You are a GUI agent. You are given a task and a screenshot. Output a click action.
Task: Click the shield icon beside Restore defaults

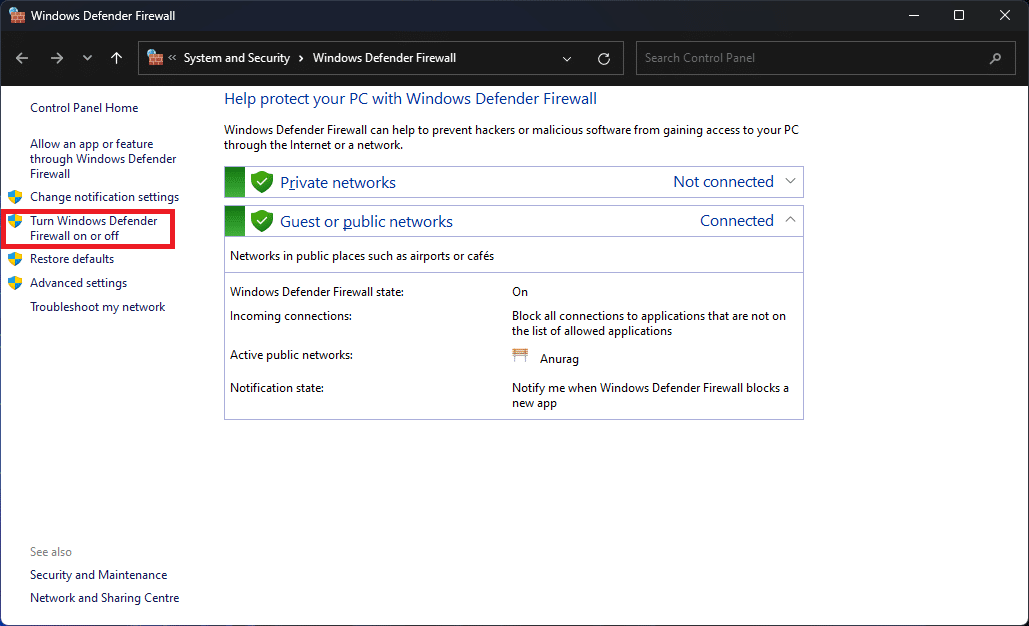point(14,258)
